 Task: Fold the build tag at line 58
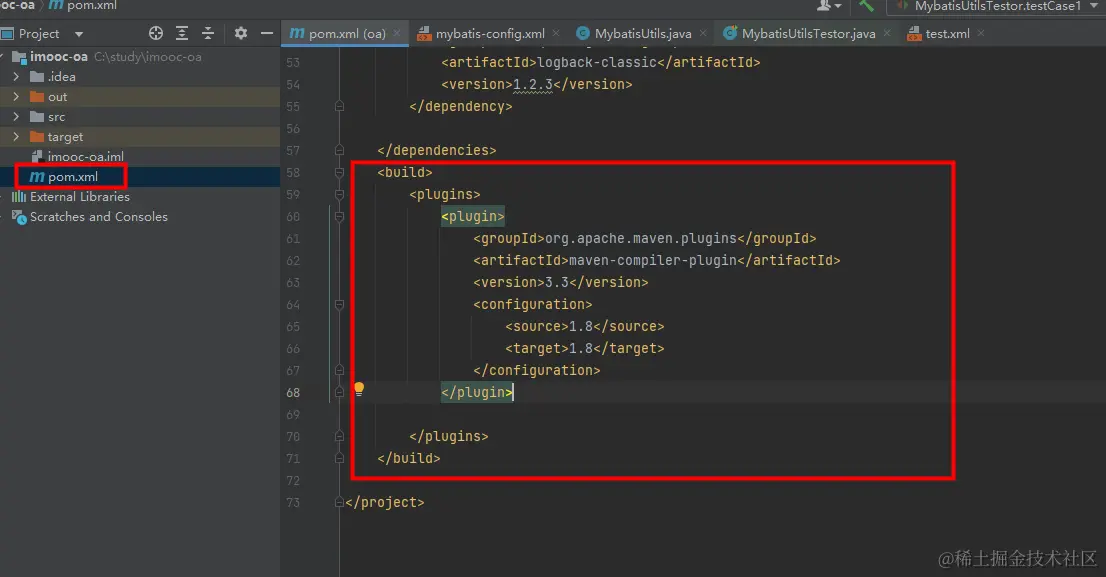(339, 172)
